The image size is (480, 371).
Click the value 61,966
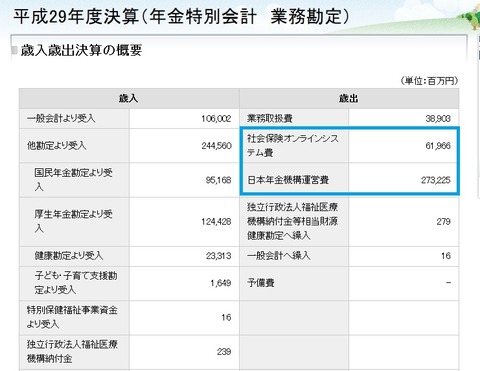438,146
